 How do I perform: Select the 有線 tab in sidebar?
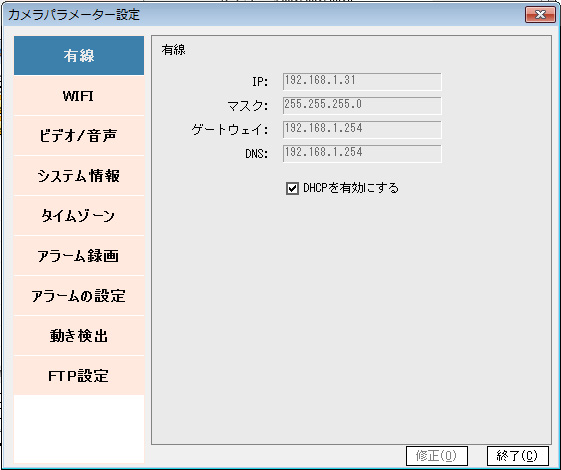point(79,55)
